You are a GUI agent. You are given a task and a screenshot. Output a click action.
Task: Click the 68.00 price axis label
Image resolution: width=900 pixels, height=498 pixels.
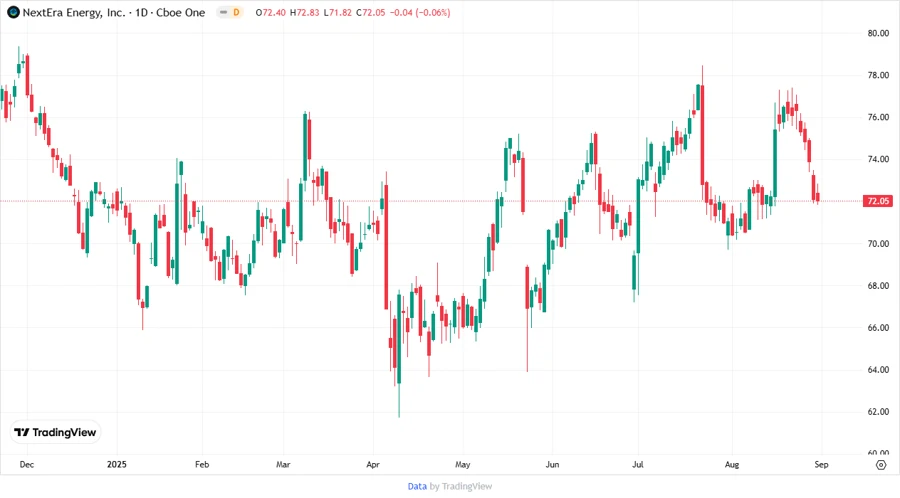tap(878, 285)
